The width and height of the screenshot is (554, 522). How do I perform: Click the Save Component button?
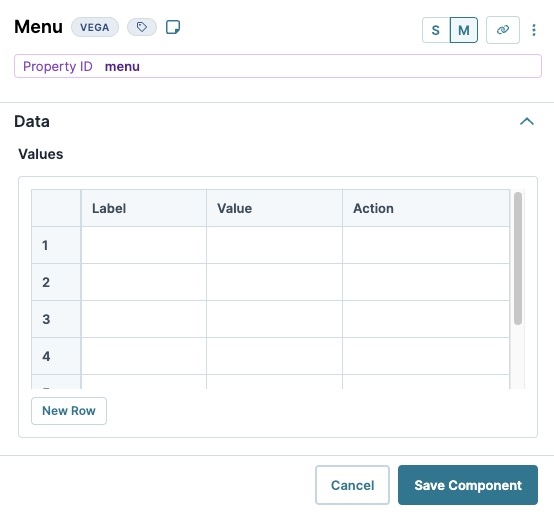click(468, 485)
